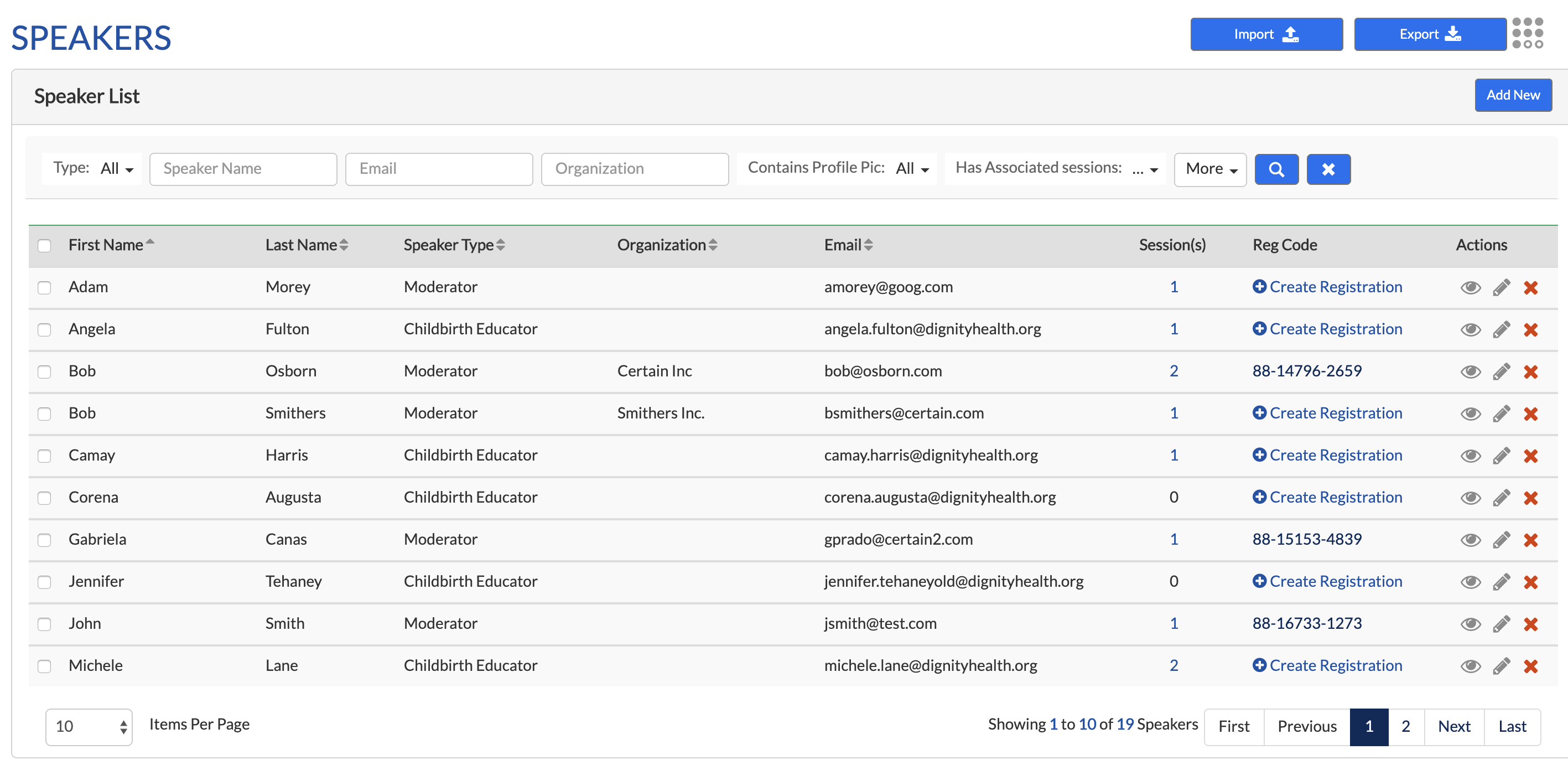Check the box for Bob Smithers
Viewport: 1568px width, 765px height.
[x=44, y=413]
